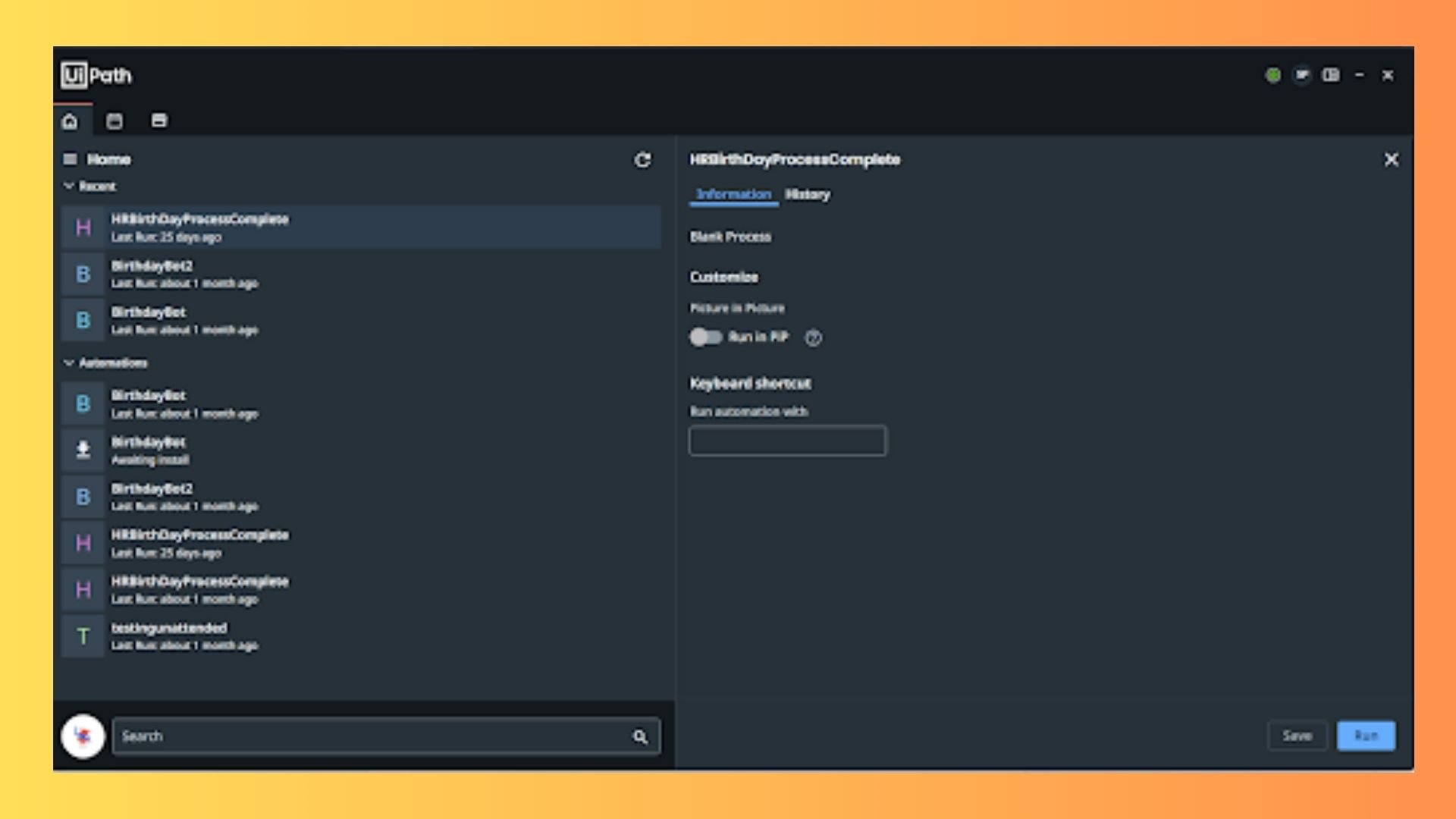Click the search magnifier icon
This screenshot has height=819, width=1456.
coord(641,736)
